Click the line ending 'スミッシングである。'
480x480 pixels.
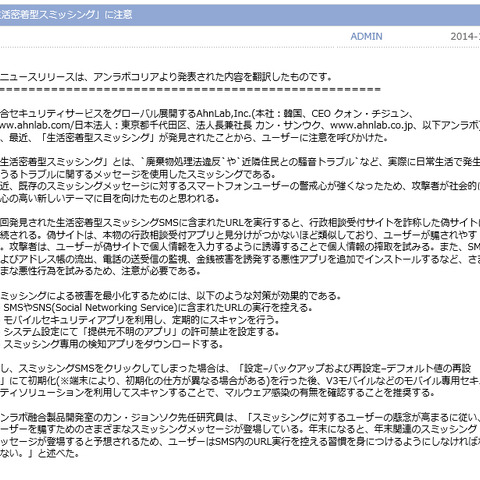pyautogui.click(x=138, y=174)
